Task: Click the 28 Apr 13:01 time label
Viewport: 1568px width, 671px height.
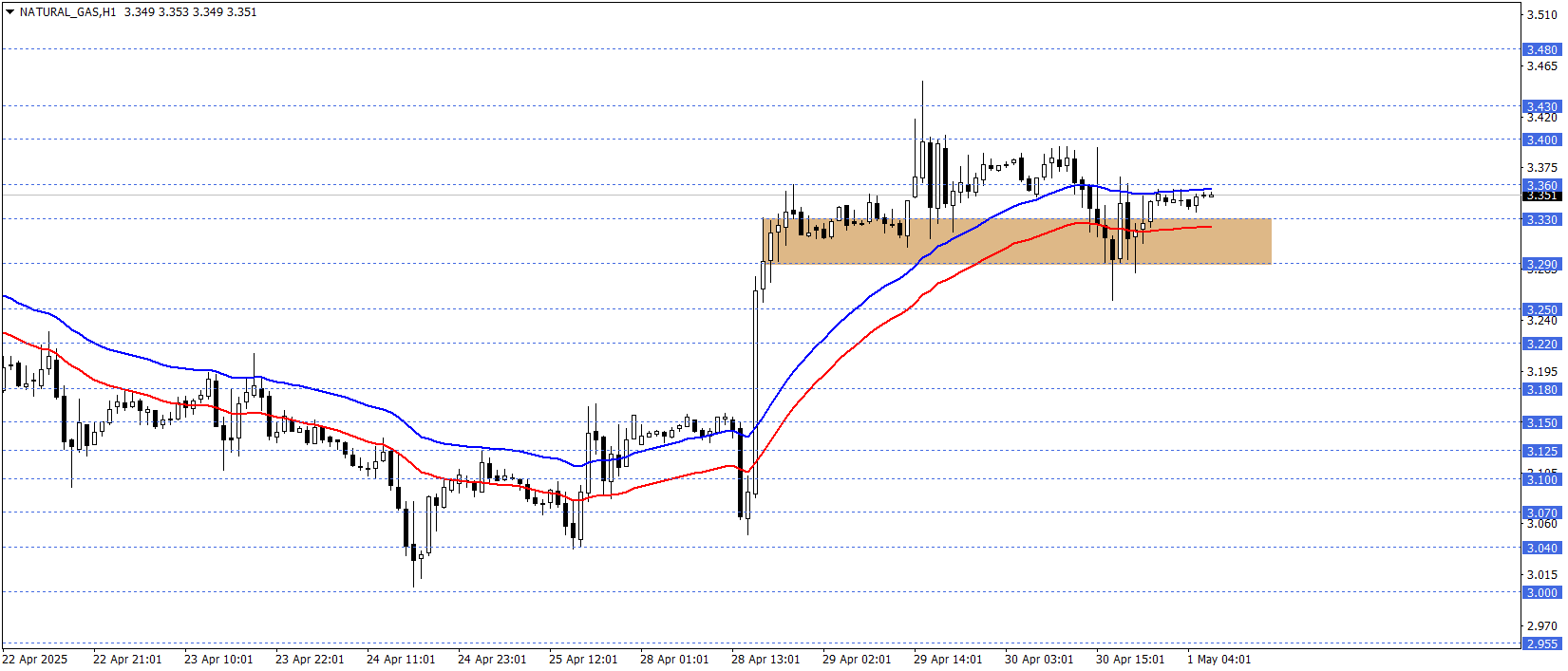Action: point(765,660)
